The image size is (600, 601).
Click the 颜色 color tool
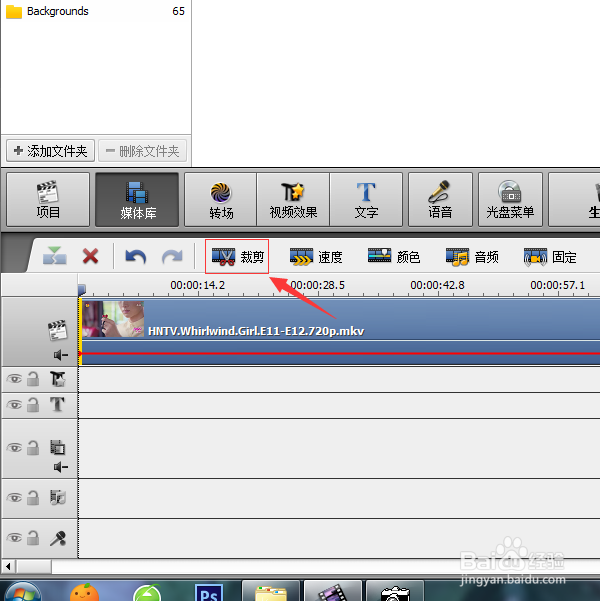tap(394, 257)
